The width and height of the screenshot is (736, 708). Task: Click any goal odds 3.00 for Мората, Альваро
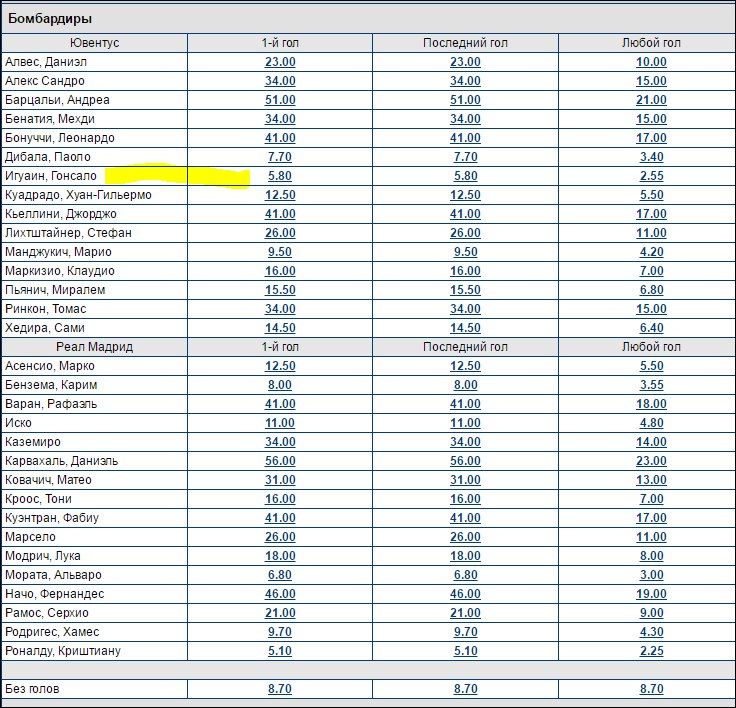652,575
